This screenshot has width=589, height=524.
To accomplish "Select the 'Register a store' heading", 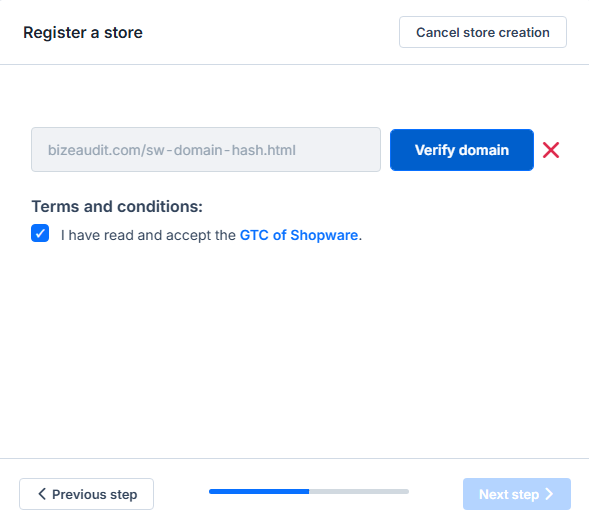I will pos(83,33).
